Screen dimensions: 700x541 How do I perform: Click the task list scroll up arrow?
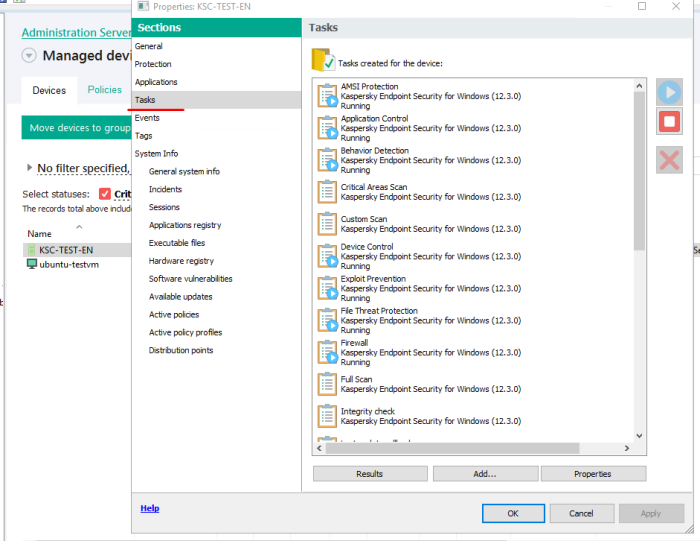tap(639, 85)
